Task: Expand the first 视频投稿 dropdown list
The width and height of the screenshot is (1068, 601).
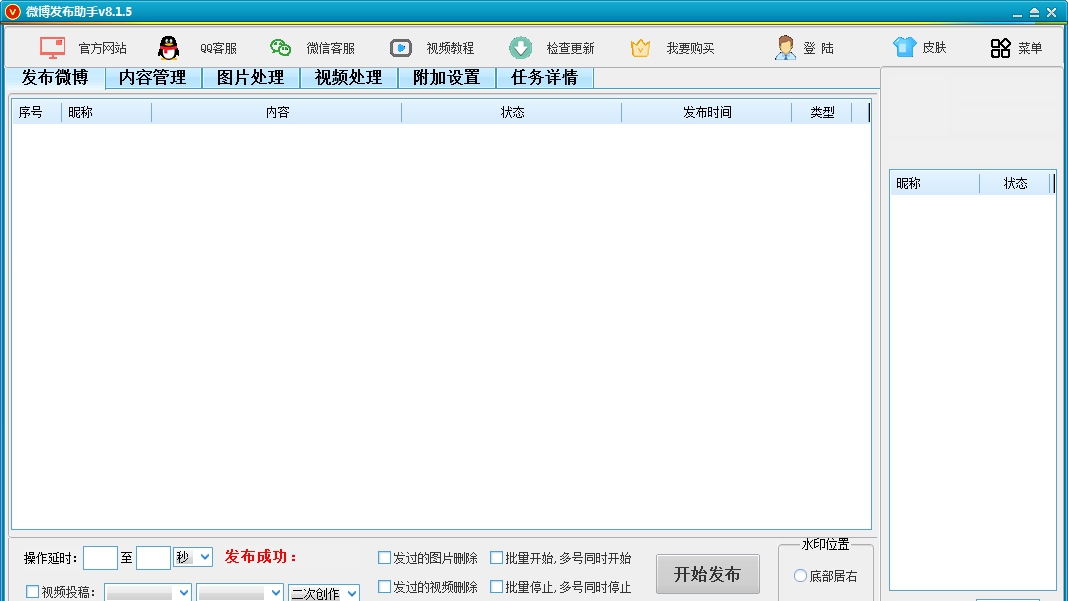Action: point(147,592)
